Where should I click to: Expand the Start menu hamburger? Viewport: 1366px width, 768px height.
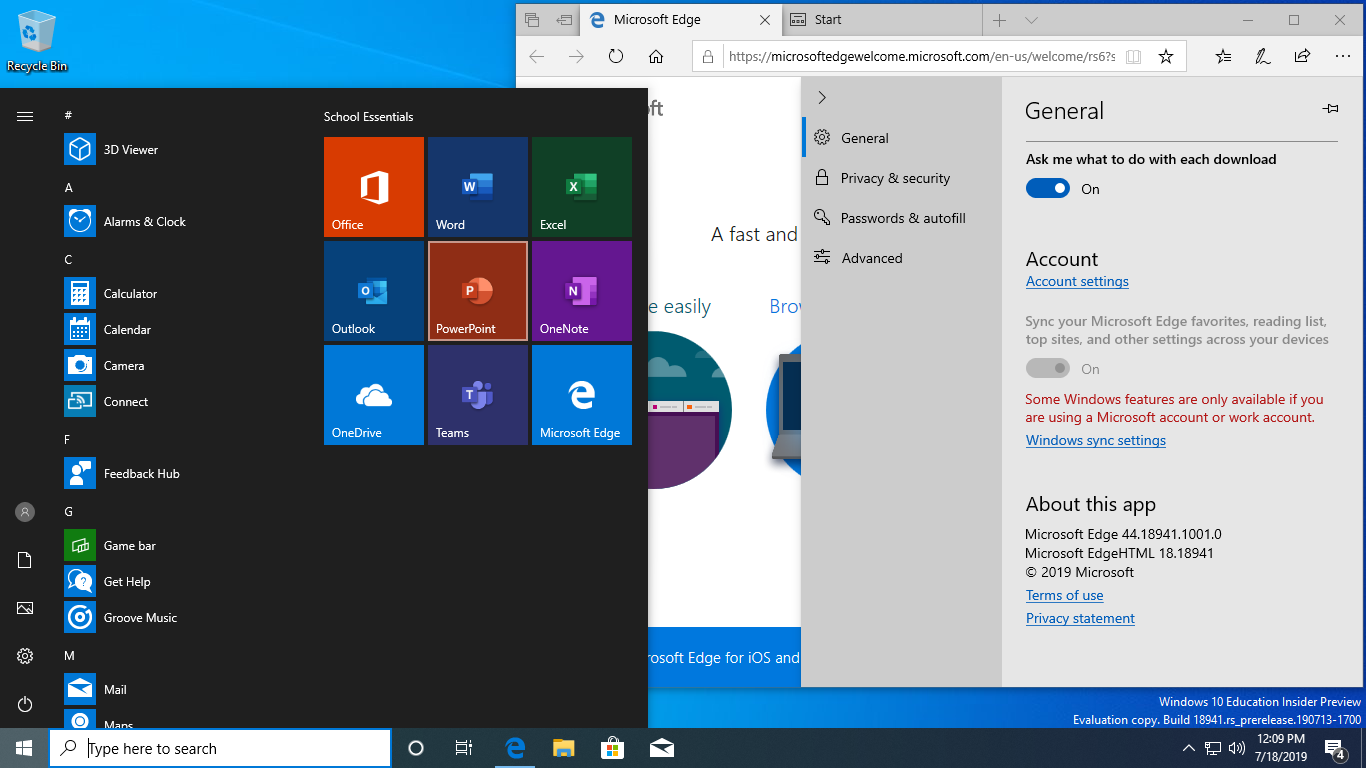pyautogui.click(x=25, y=117)
